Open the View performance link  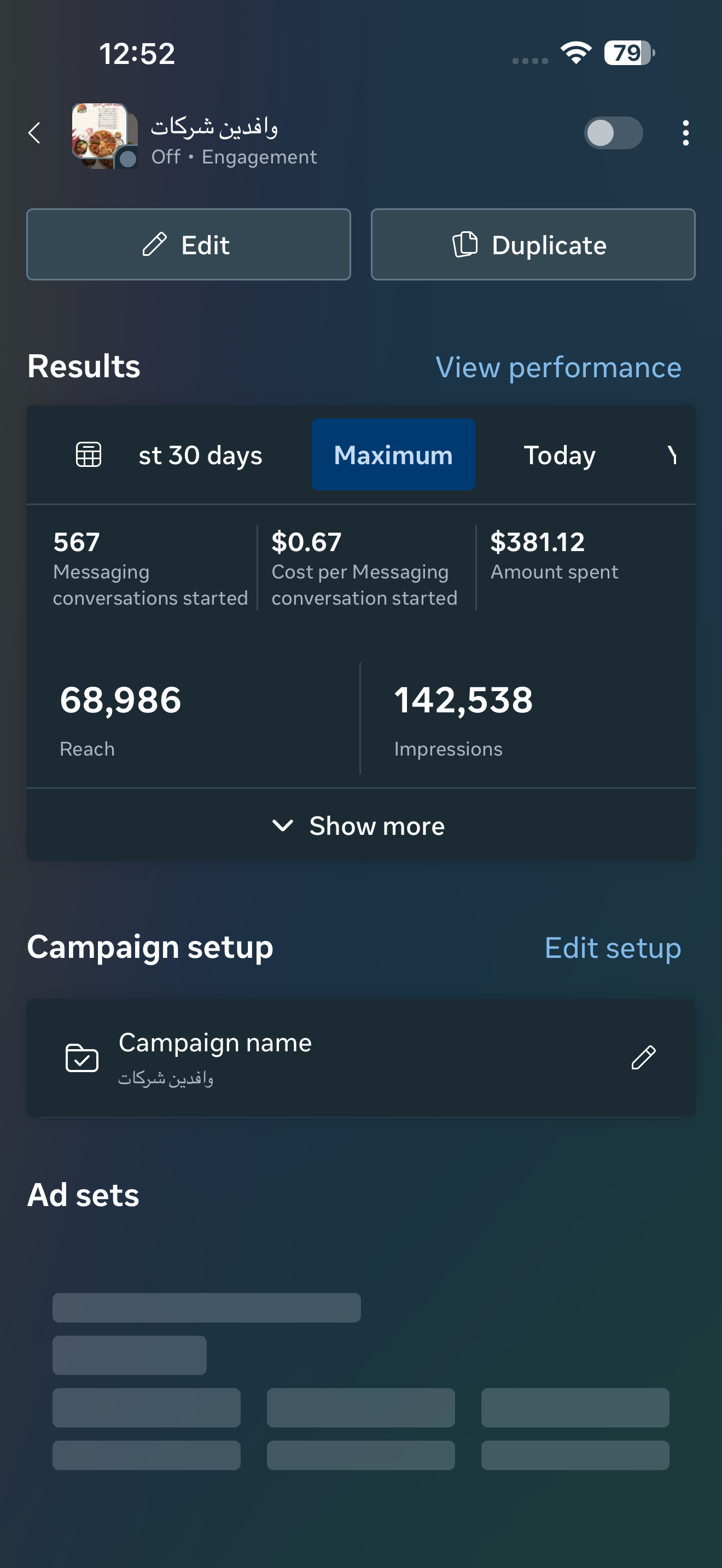(x=558, y=367)
